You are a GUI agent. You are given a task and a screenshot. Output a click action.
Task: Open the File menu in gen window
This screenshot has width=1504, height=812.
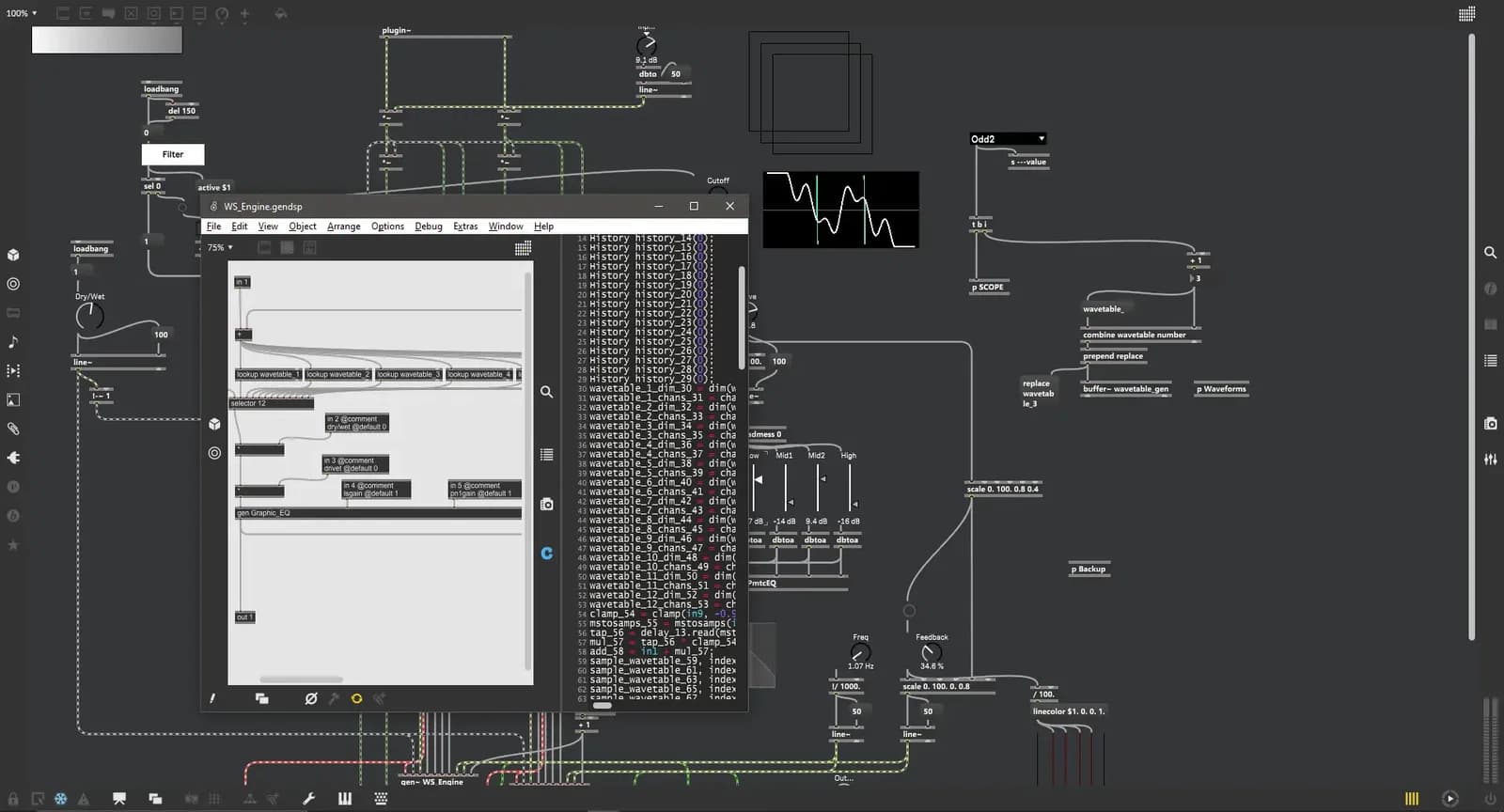pyautogui.click(x=214, y=226)
